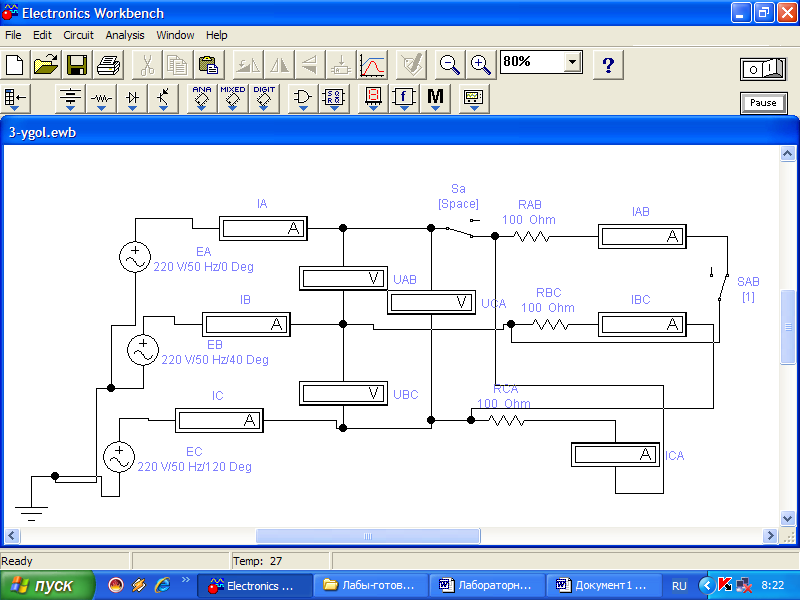Open component properties icon
This screenshot has height=600, width=800.
coord(411,65)
